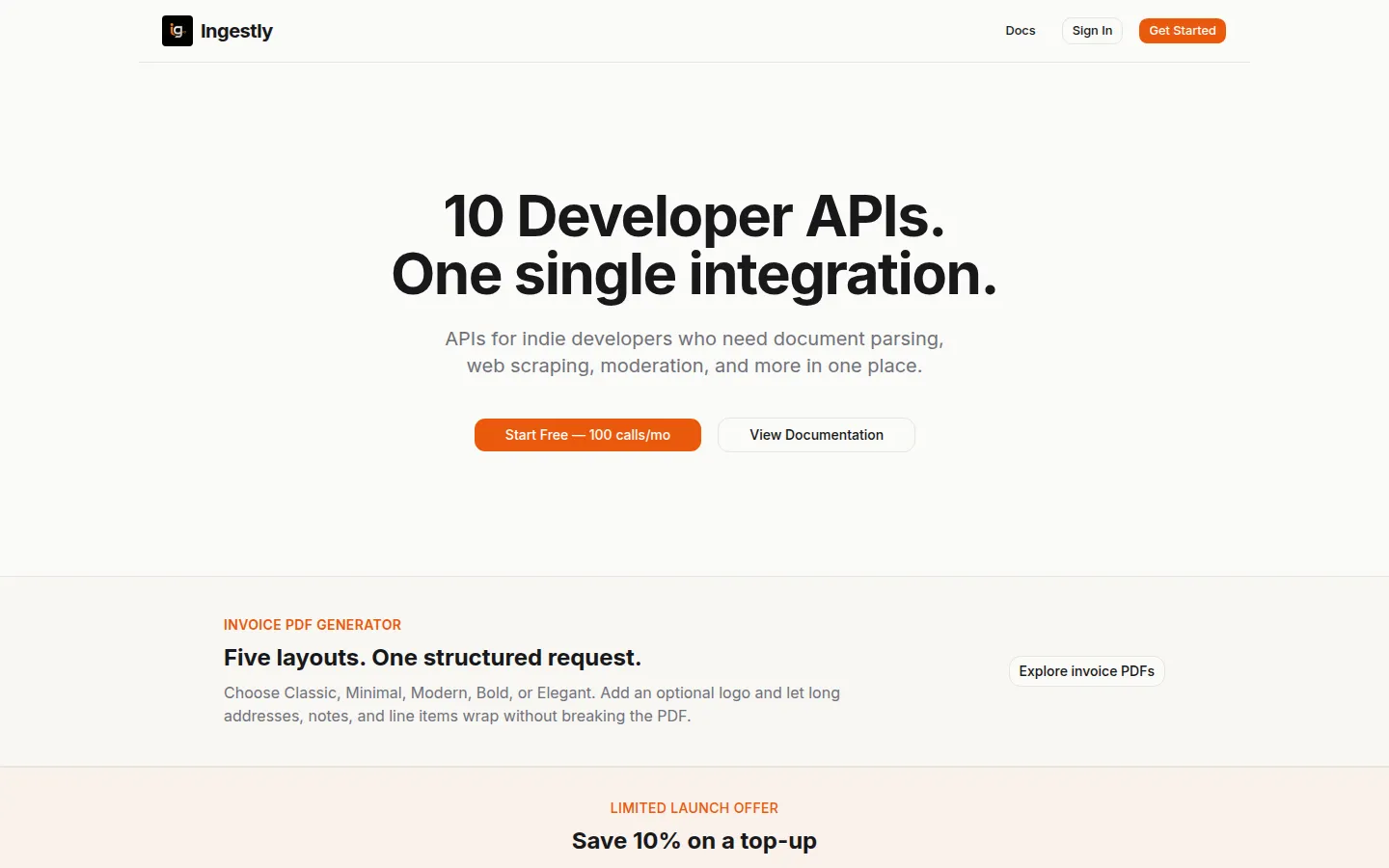The width and height of the screenshot is (1389, 868).
Task: Click the 'INVOICE PDF GENERATOR' label
Action: (313, 625)
